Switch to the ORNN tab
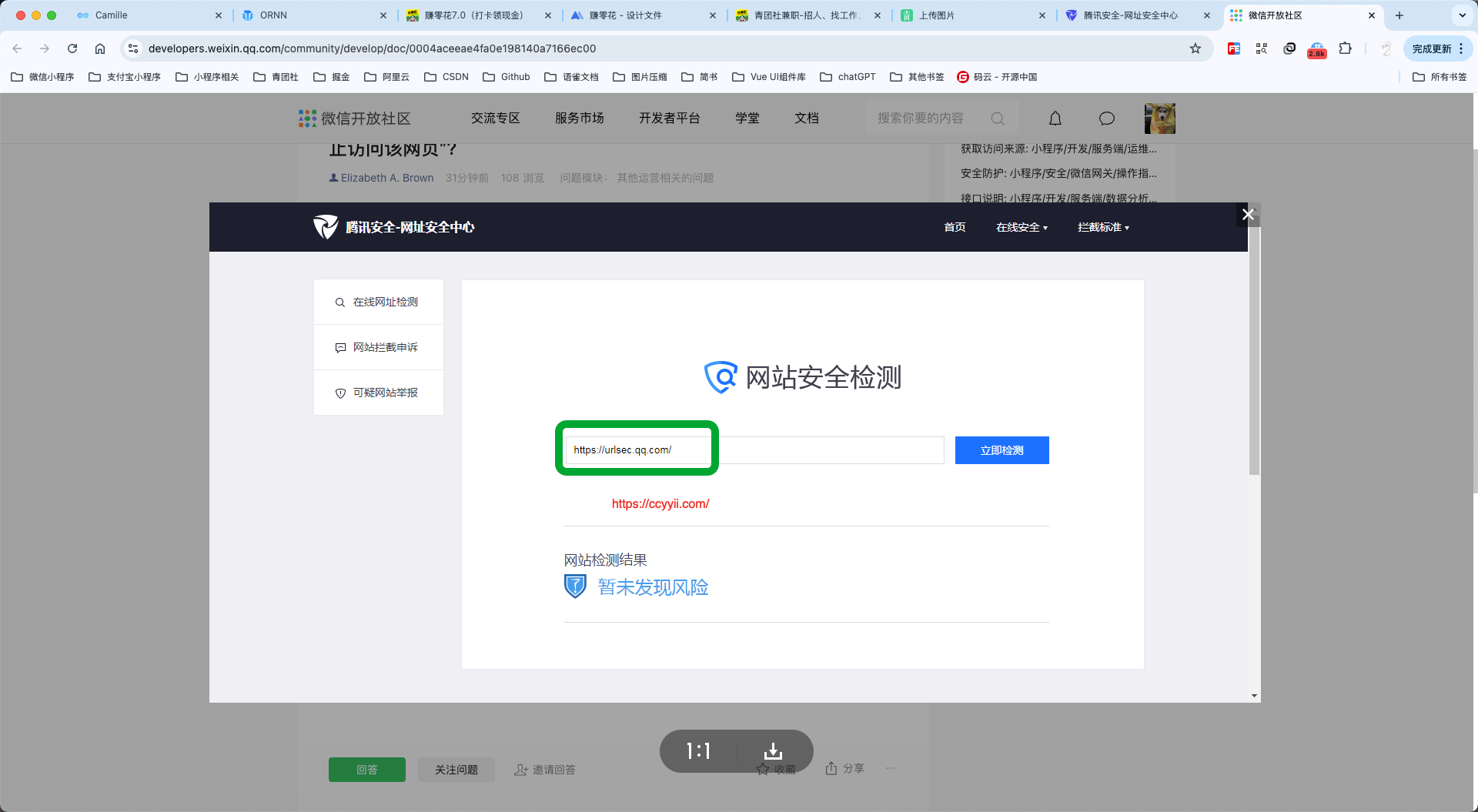Viewport: 1478px width, 812px height. [x=314, y=15]
